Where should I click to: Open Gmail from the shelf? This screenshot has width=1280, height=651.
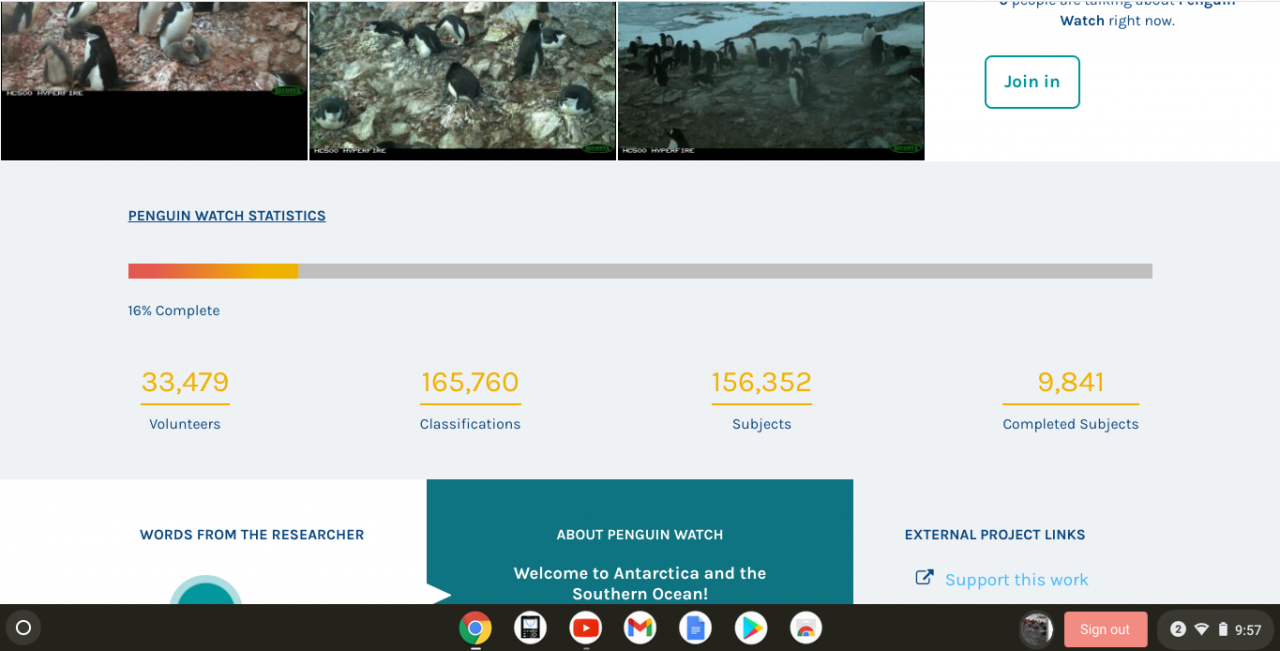(x=640, y=628)
